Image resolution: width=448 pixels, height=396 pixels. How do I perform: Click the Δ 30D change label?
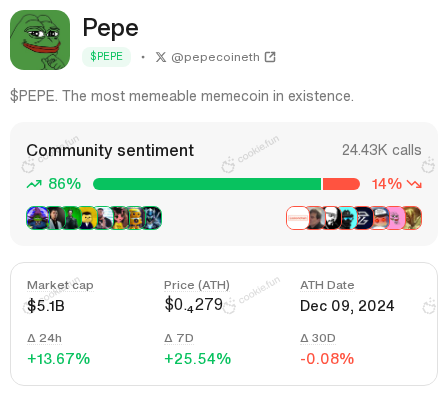(x=318, y=338)
